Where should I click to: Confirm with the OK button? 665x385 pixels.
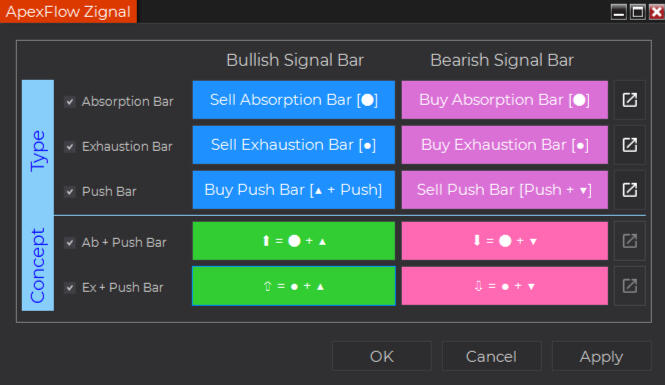(382, 357)
